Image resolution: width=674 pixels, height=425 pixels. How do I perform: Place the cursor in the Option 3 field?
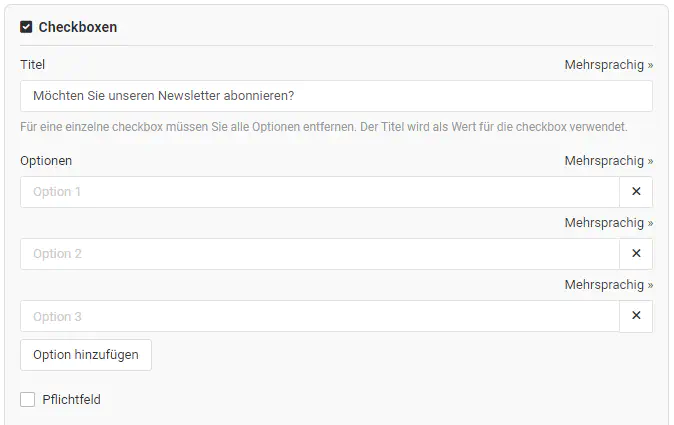pos(320,316)
